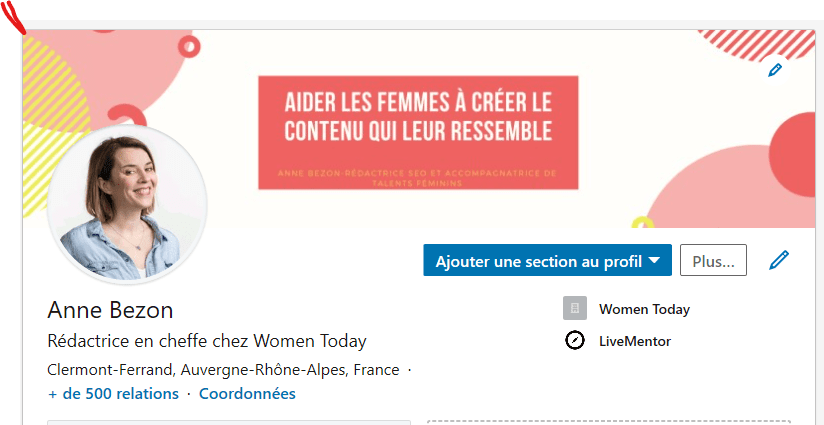
Task: Click the red banner title 'Aider les femmes'
Action: 417,116
